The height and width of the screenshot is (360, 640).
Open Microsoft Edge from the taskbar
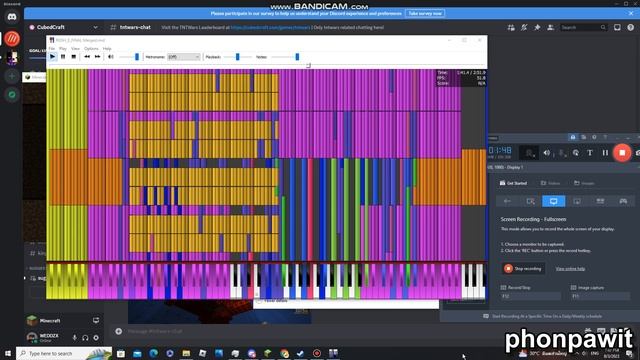pyautogui.click(x=153, y=353)
